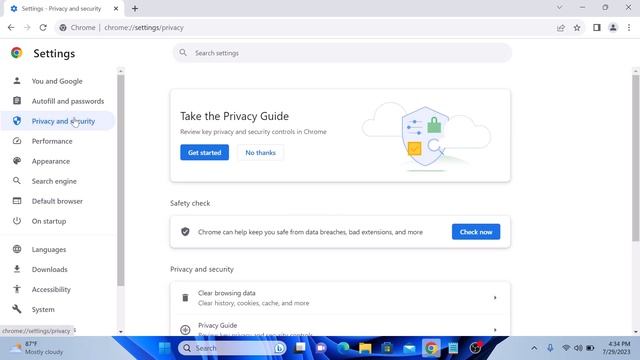Focus the Search settings field
640x360 pixels.
(x=342, y=53)
